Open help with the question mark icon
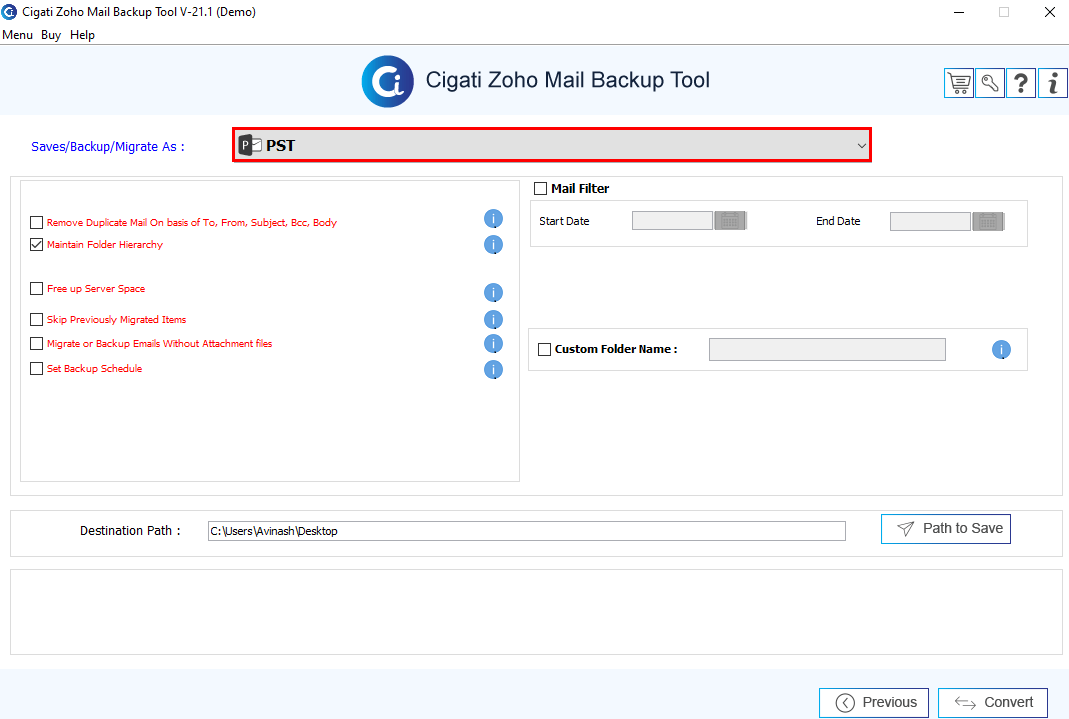This screenshot has height=719, width=1069. click(1021, 83)
